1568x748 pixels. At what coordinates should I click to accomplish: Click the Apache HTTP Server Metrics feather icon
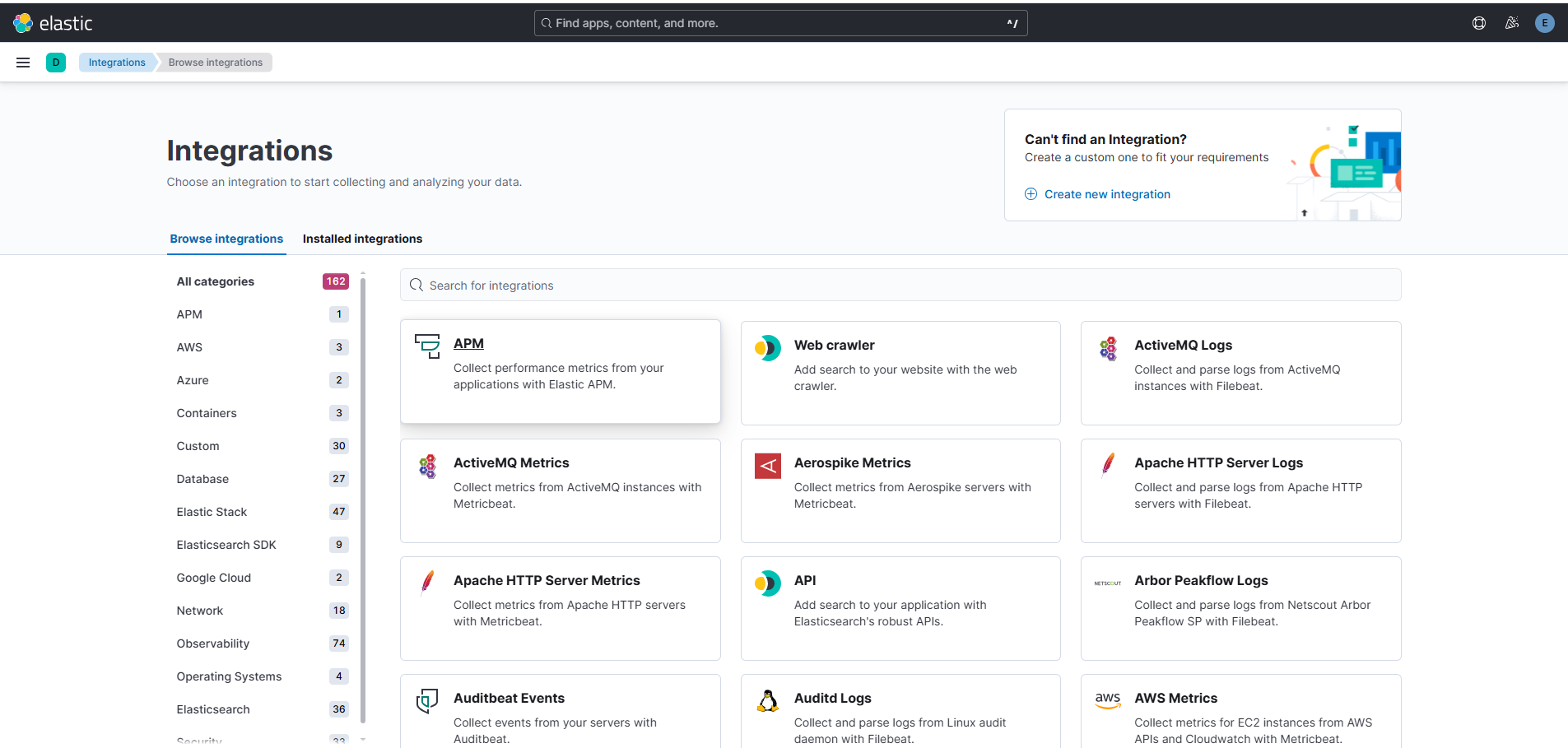coord(427,583)
